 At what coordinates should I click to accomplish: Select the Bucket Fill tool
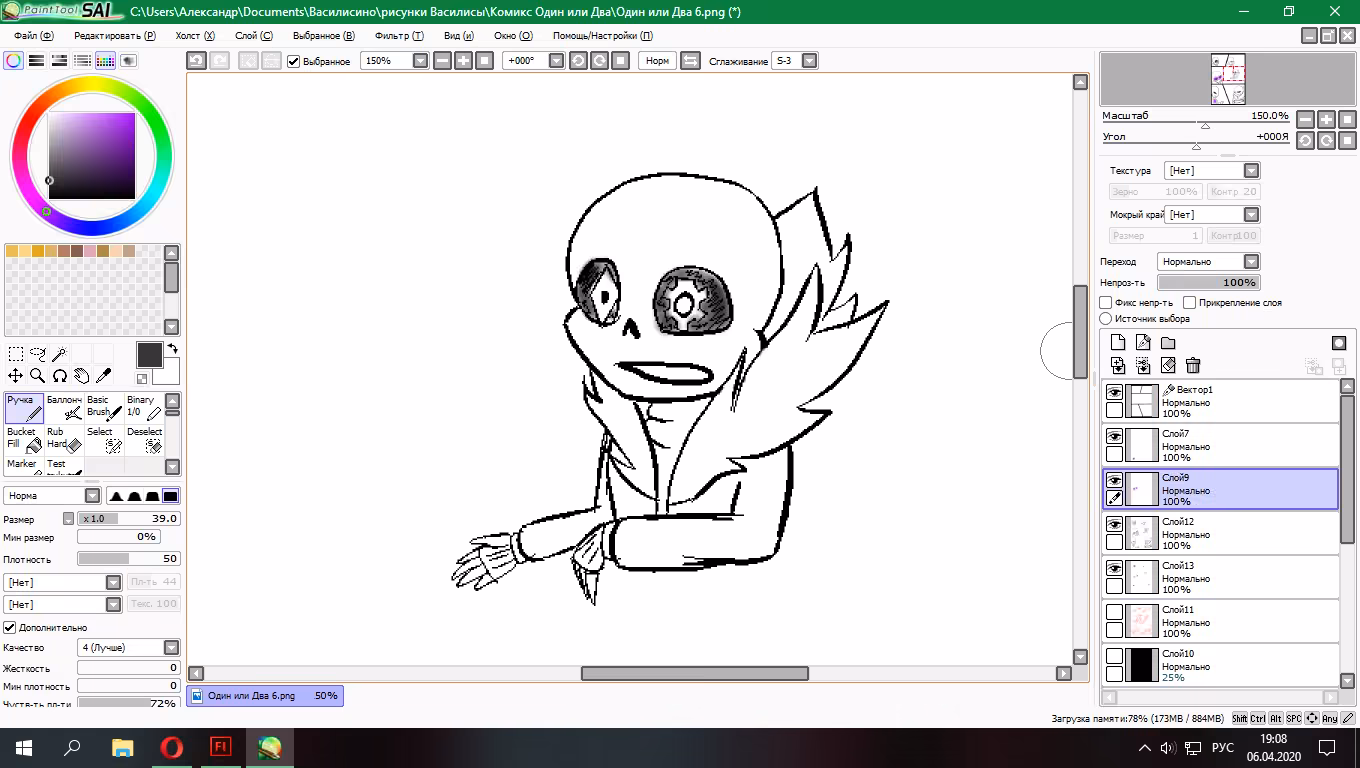tap(24, 439)
